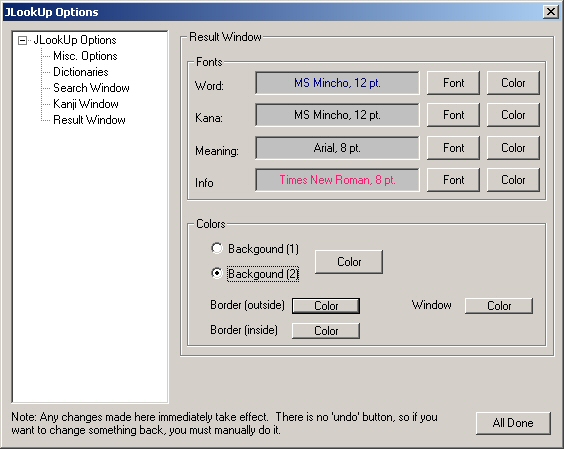Open Misc. Options in the tree

pyautogui.click(x=85, y=56)
